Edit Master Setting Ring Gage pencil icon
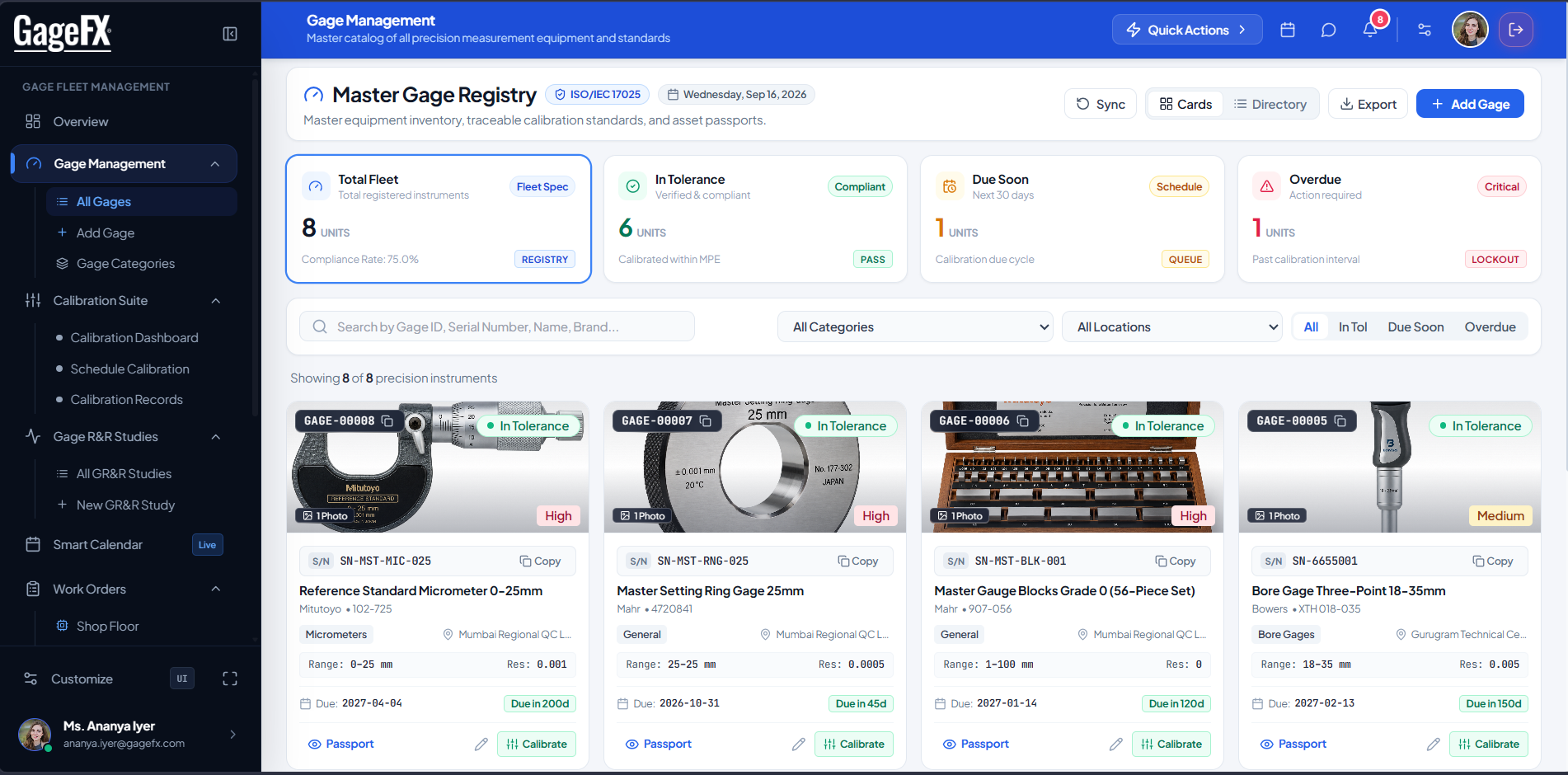 tap(799, 744)
